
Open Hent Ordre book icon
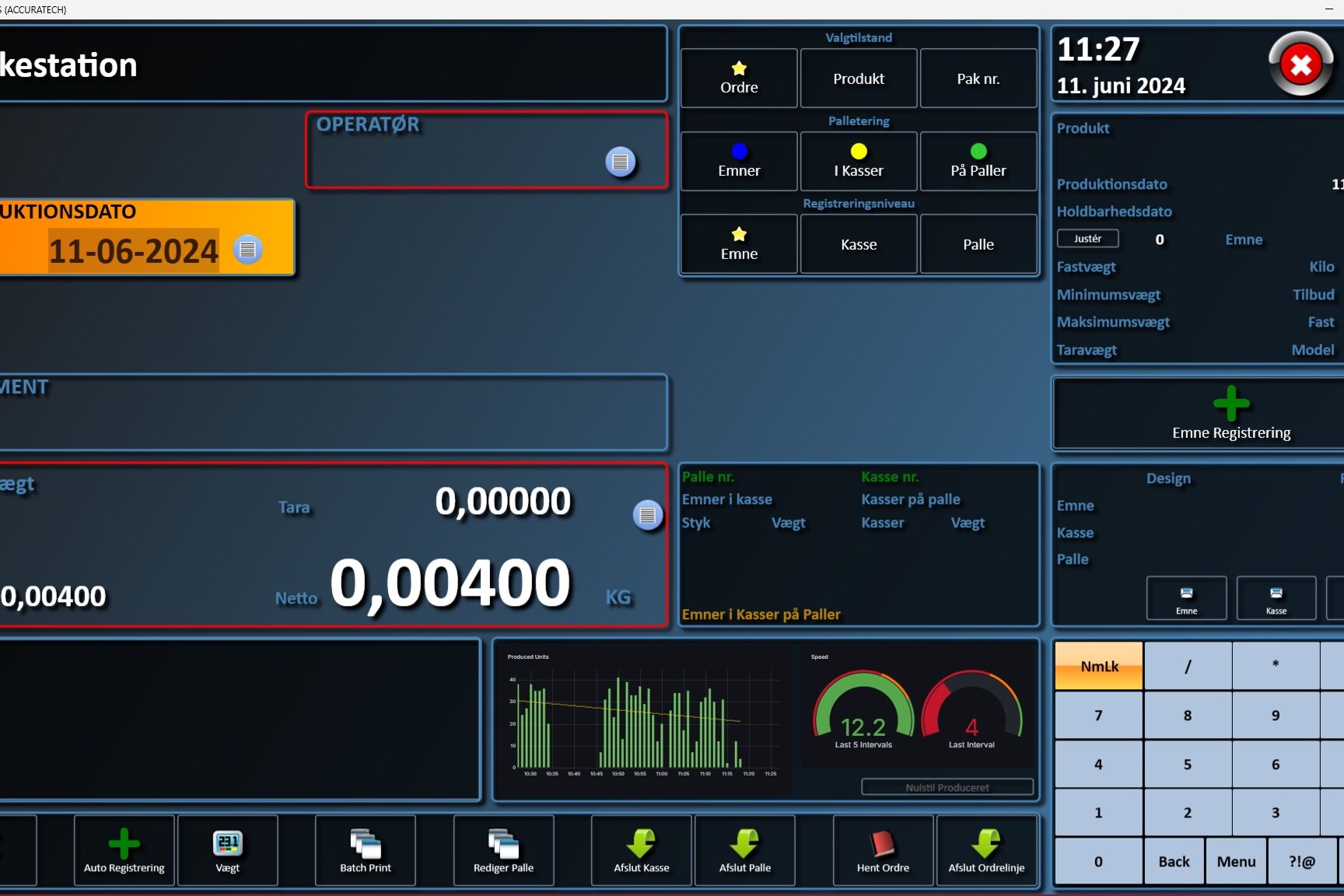pyautogui.click(x=883, y=844)
